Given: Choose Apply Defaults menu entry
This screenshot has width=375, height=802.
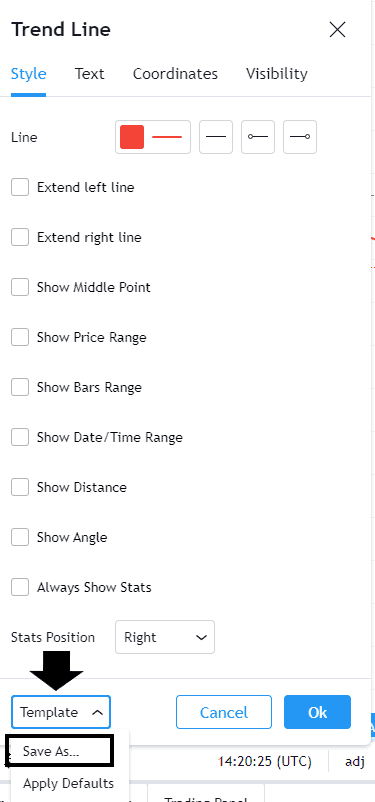Looking at the screenshot, I should (x=69, y=784).
